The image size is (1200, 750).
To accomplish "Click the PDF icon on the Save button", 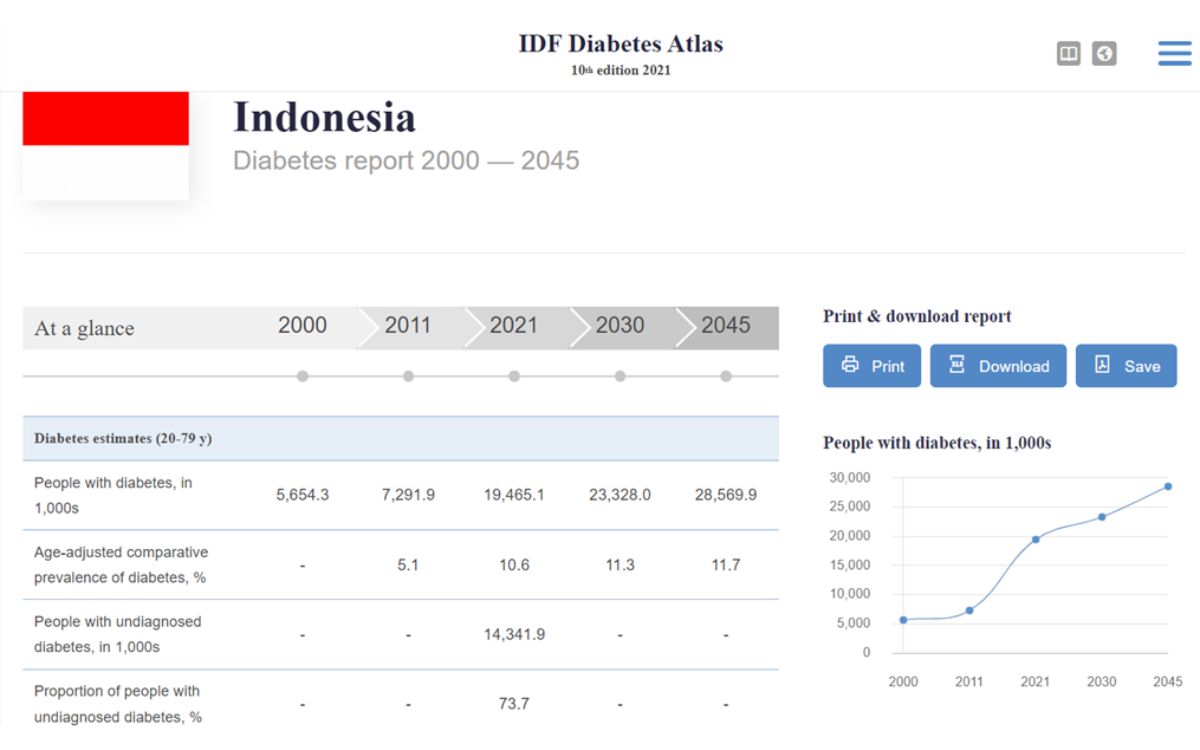I will tap(1103, 365).
